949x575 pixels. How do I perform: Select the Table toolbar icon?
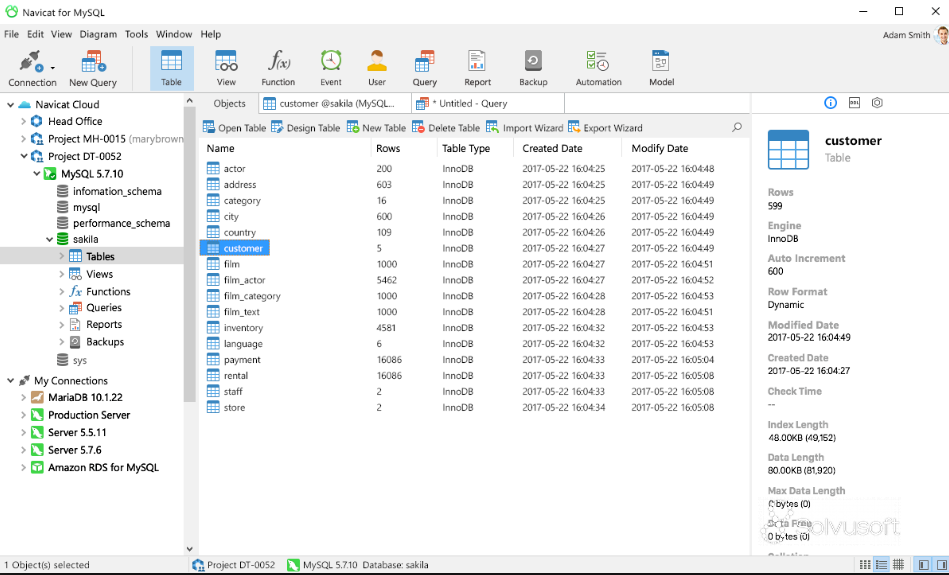171,68
